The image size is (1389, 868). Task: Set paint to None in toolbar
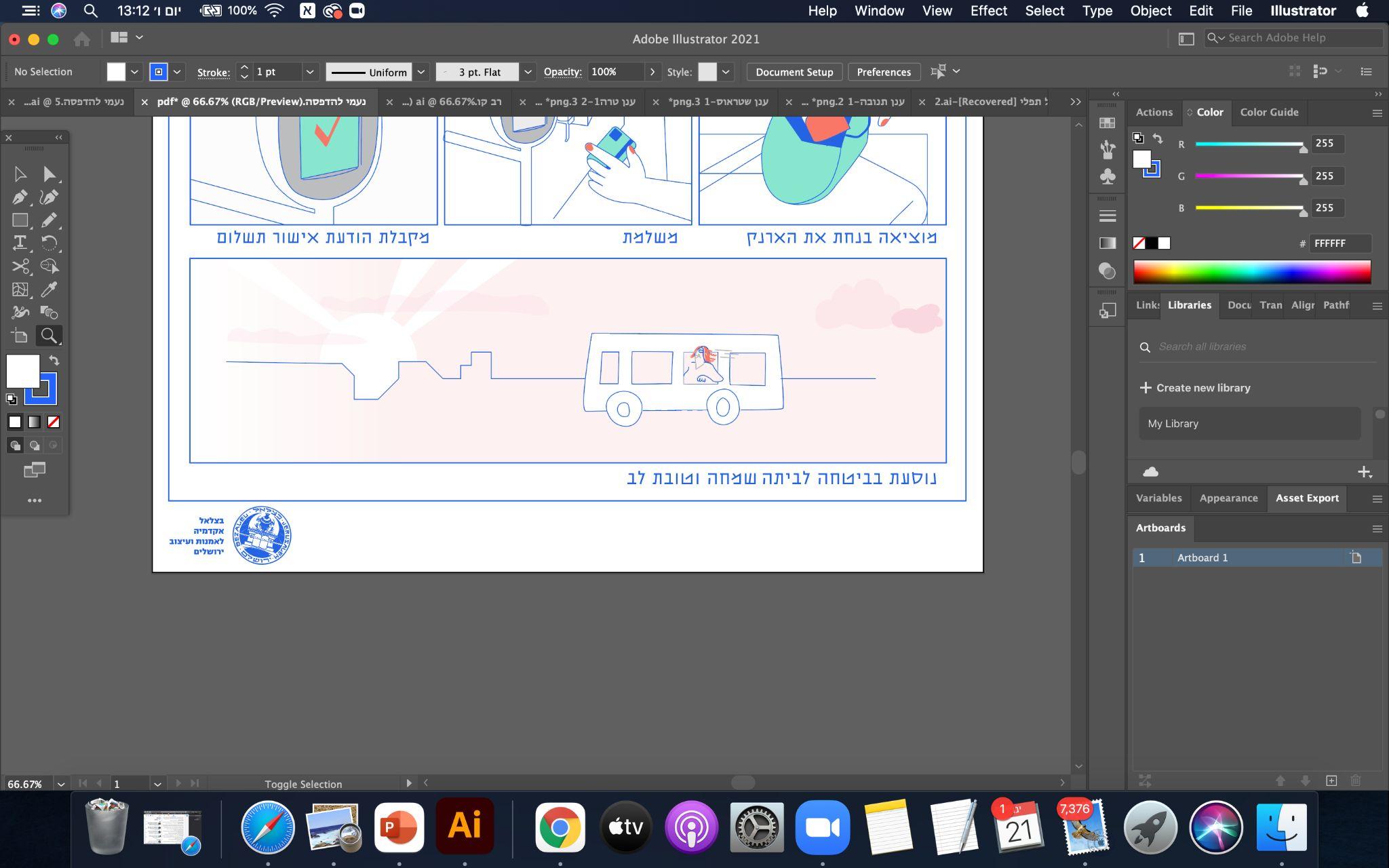53,422
